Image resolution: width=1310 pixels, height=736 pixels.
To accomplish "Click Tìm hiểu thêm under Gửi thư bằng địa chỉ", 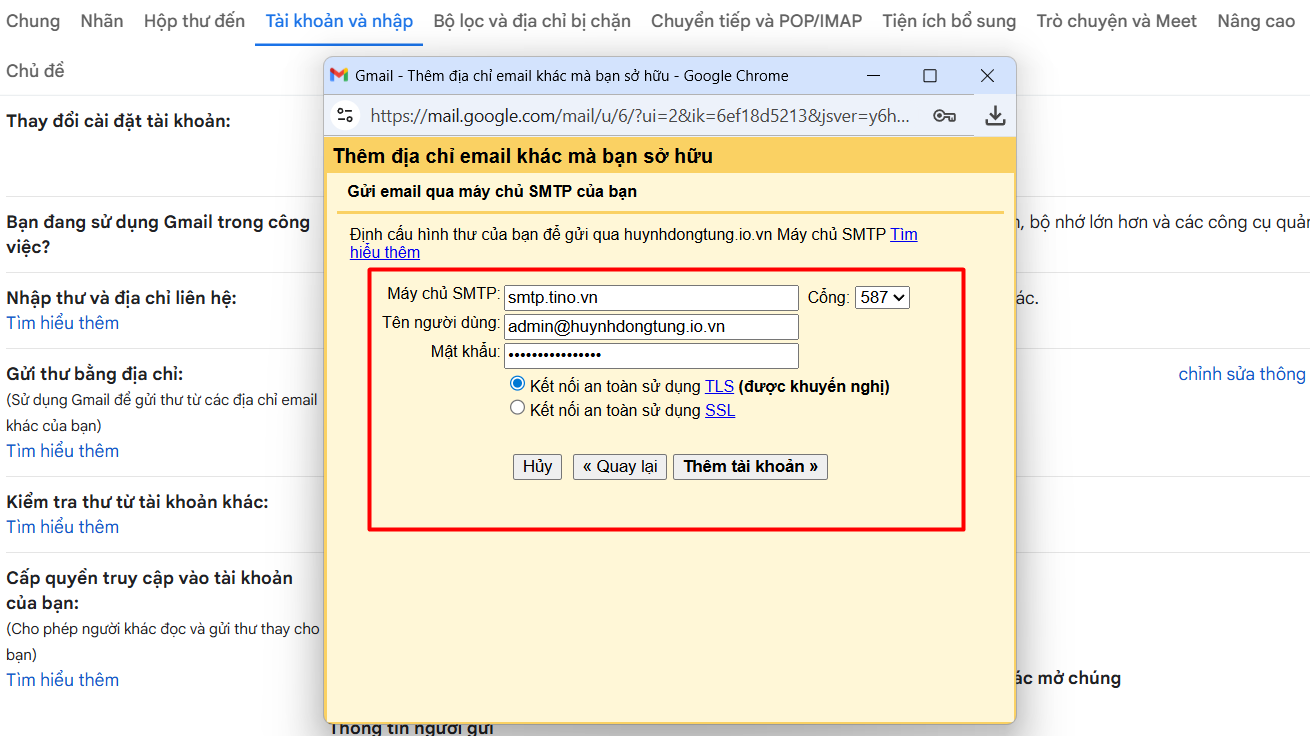I will (62, 451).
